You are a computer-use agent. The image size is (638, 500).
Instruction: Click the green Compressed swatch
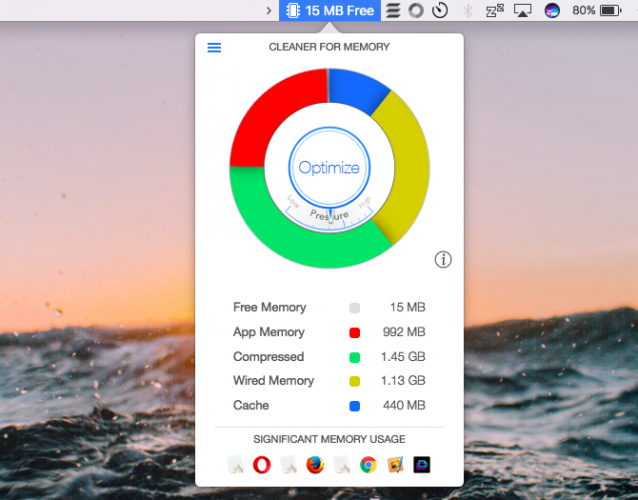point(354,357)
